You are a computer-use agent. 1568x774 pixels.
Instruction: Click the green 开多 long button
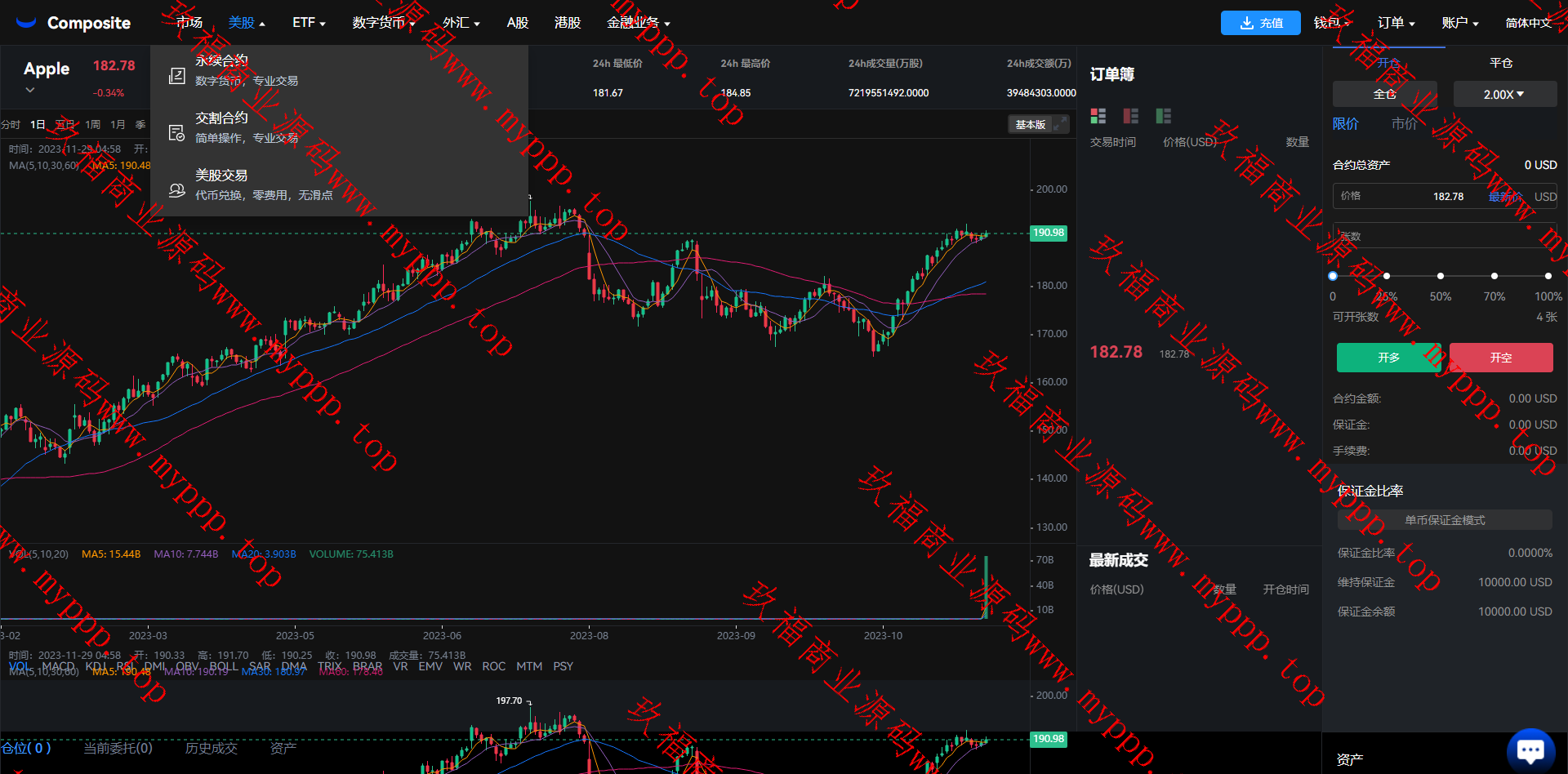(x=1389, y=358)
